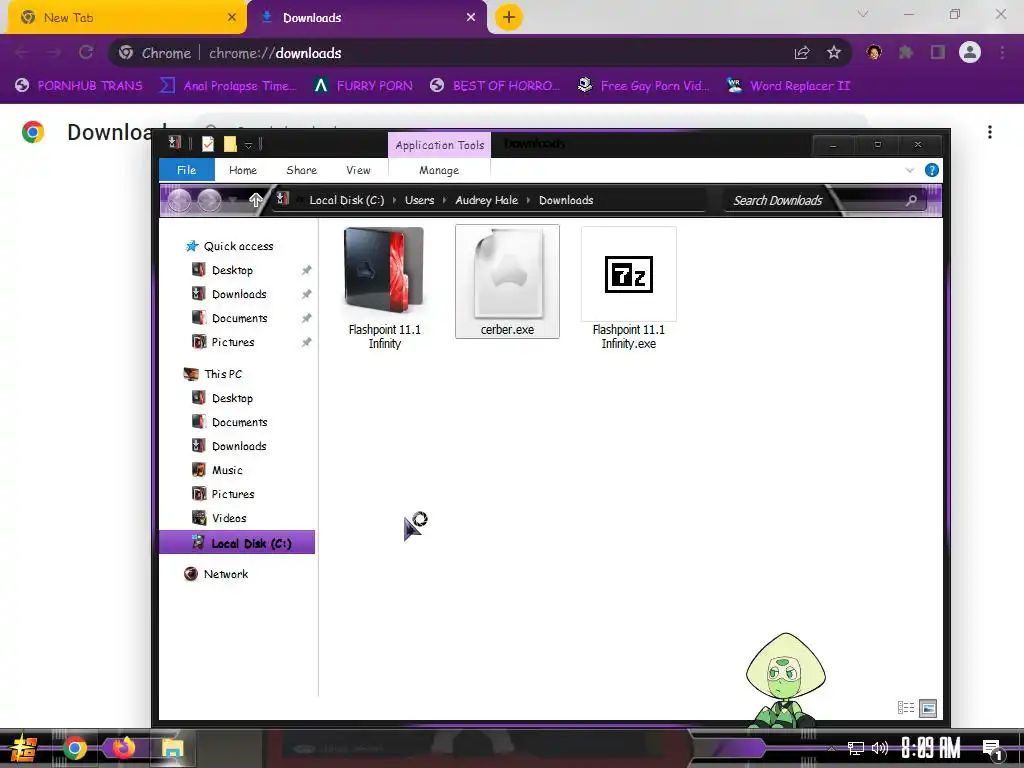Select the cerber.exe file
The image size is (1024, 768).
tap(507, 281)
